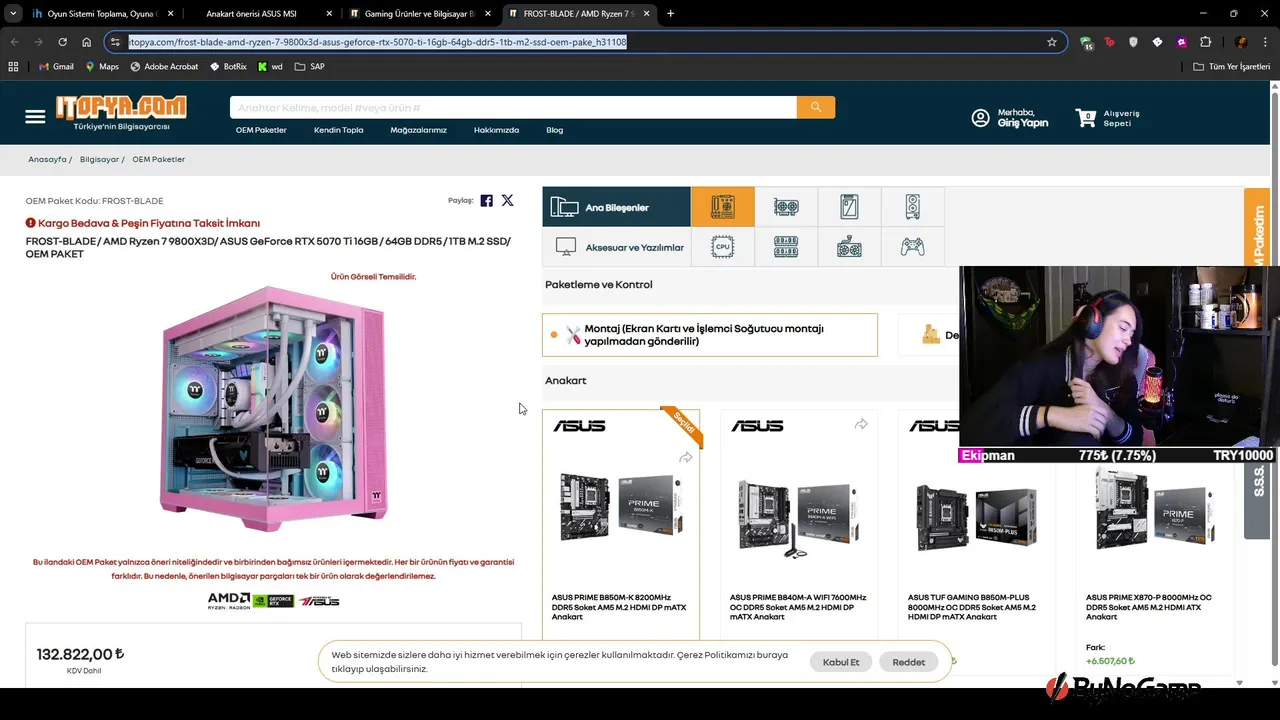Select the gamepad accessories icon
This screenshot has height=720, width=1280.
pos(912,247)
